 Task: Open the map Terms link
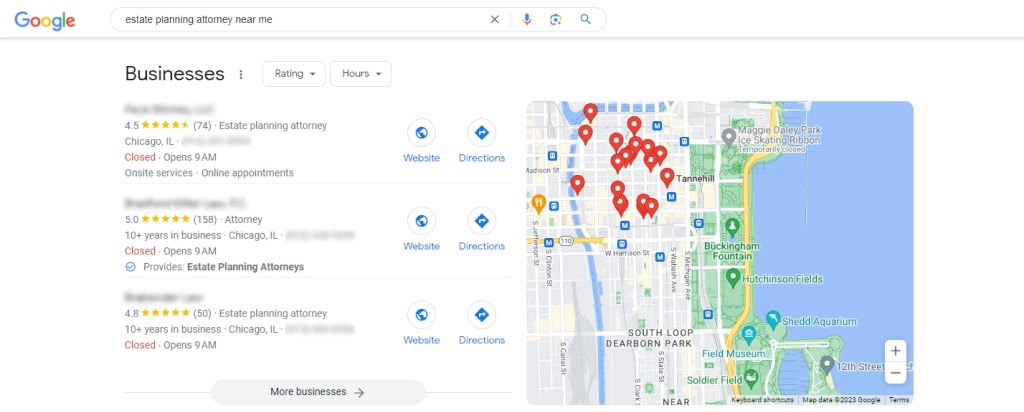(x=899, y=400)
